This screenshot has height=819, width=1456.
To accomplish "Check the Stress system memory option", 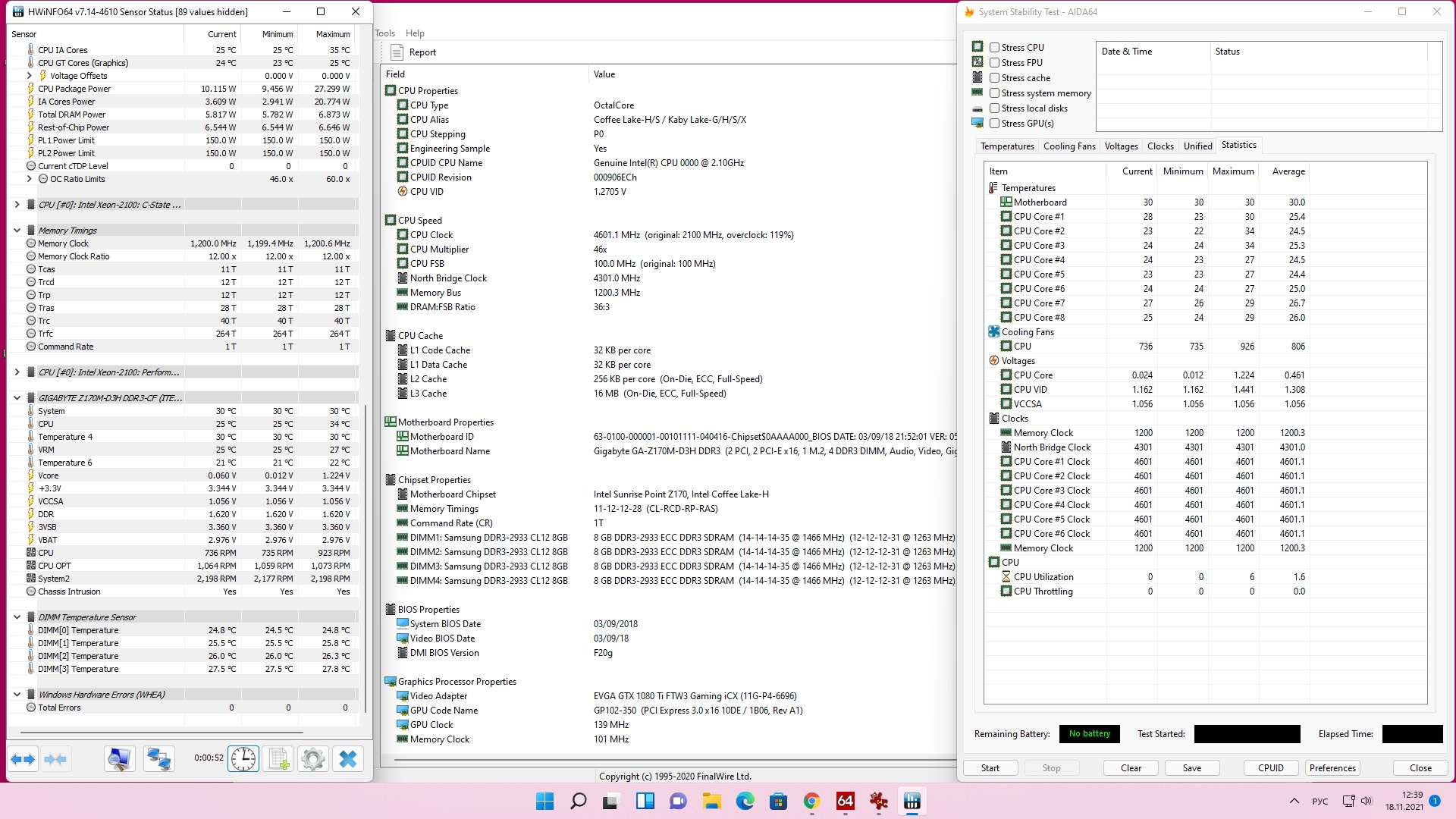I will click(994, 93).
